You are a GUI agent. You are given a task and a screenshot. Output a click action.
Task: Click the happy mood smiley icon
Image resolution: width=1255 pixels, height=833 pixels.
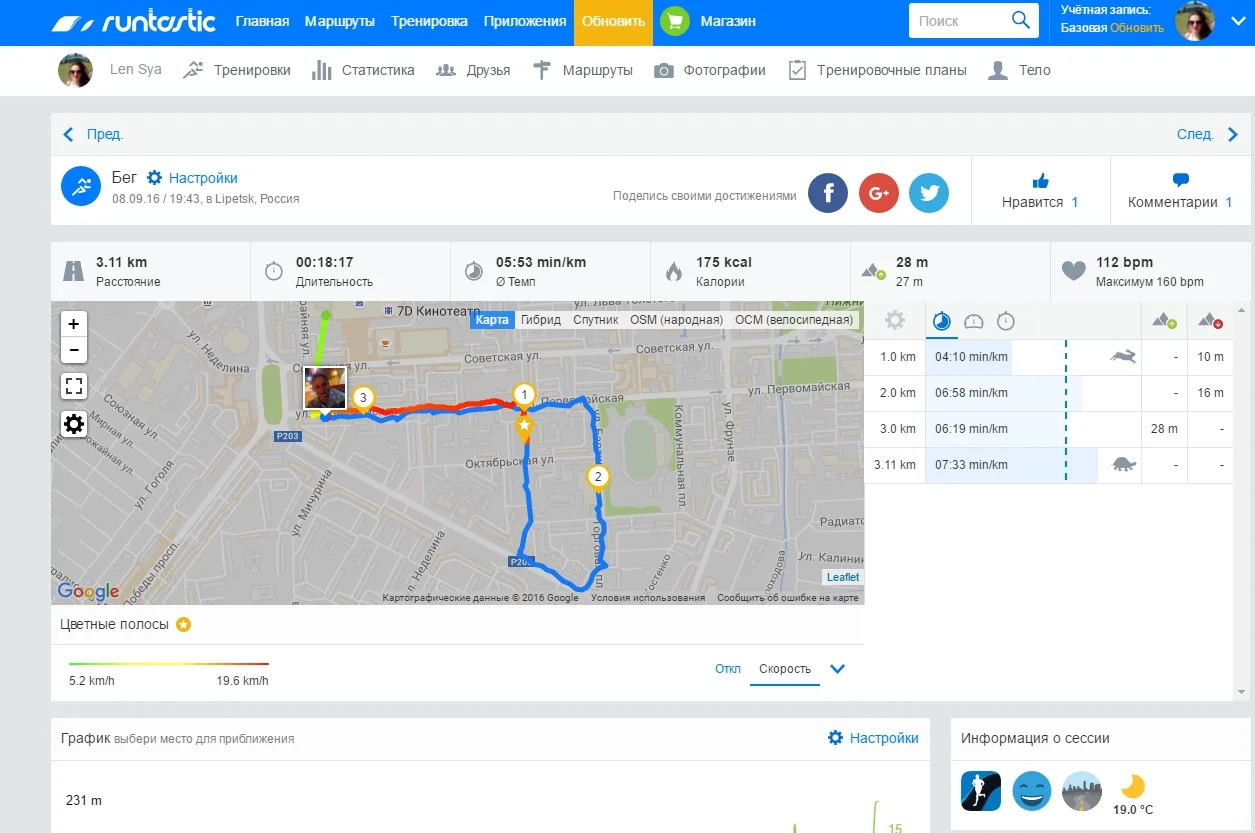tap(1032, 791)
